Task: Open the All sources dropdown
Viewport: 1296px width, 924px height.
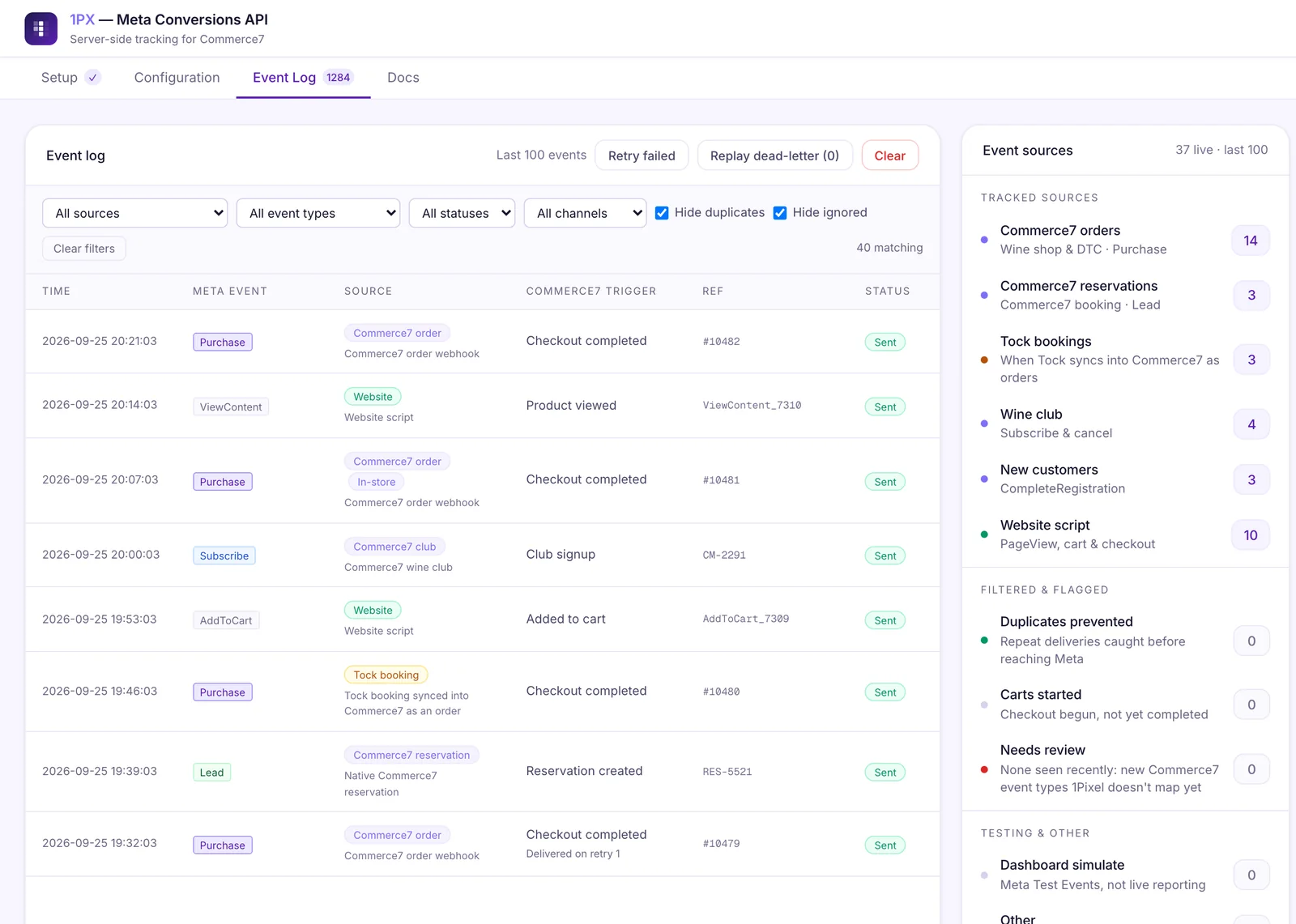Action: pyautogui.click(x=134, y=213)
